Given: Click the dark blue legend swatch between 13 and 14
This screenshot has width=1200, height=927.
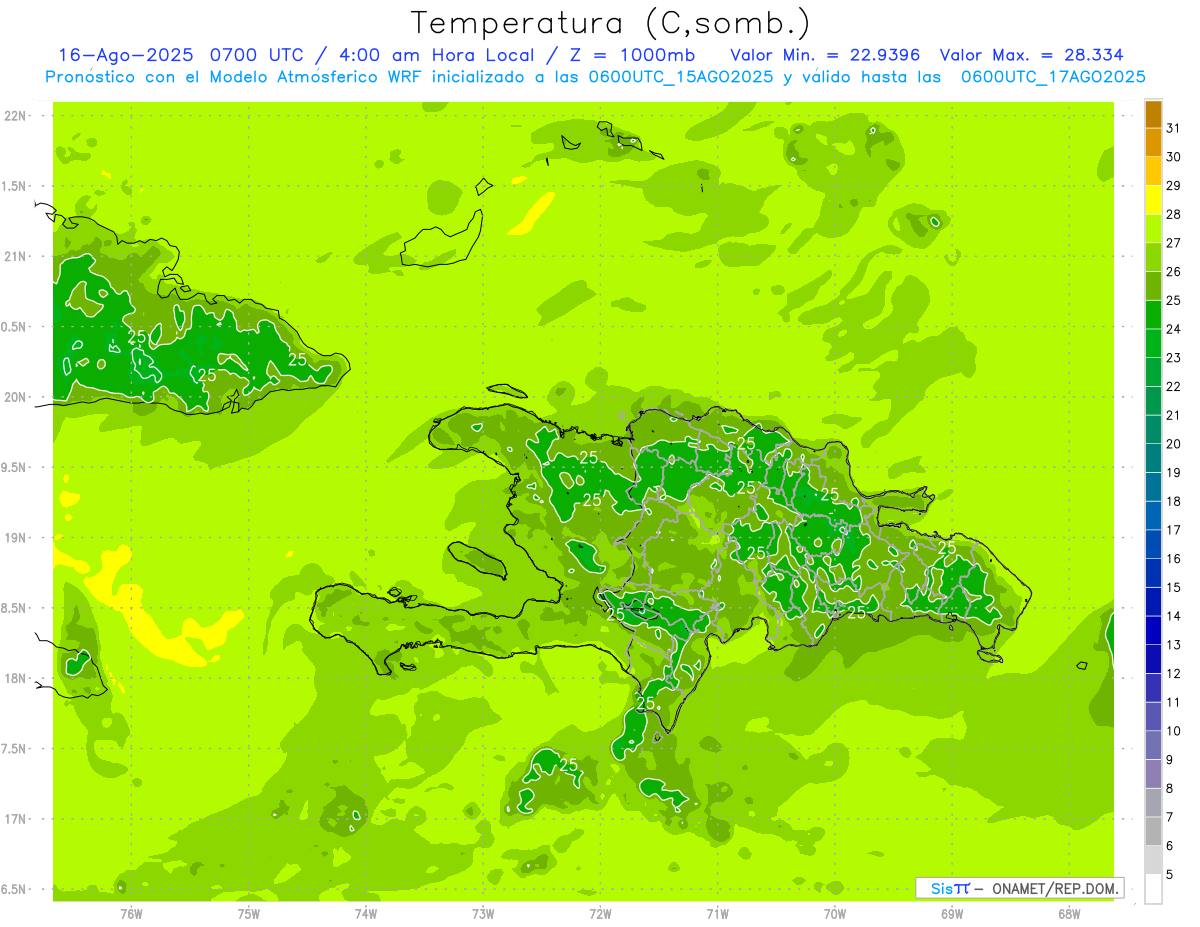Looking at the screenshot, I should click(x=1153, y=630).
